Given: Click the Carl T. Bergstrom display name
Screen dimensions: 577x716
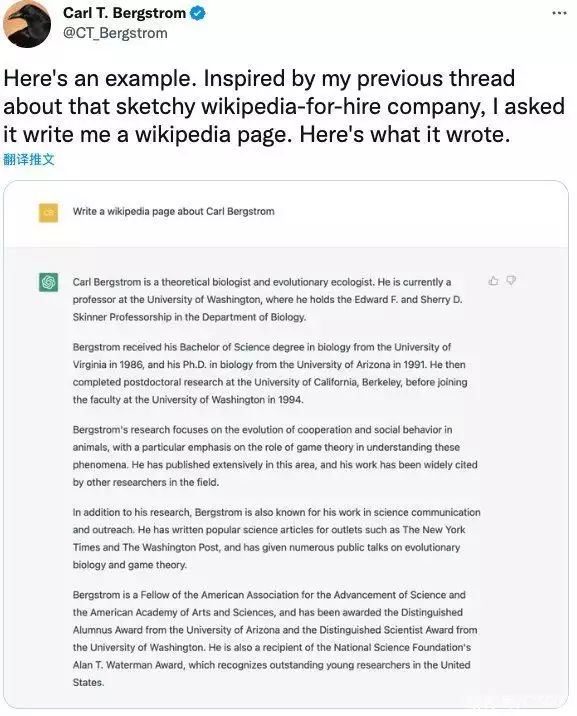Looking at the screenshot, I should (x=124, y=13).
